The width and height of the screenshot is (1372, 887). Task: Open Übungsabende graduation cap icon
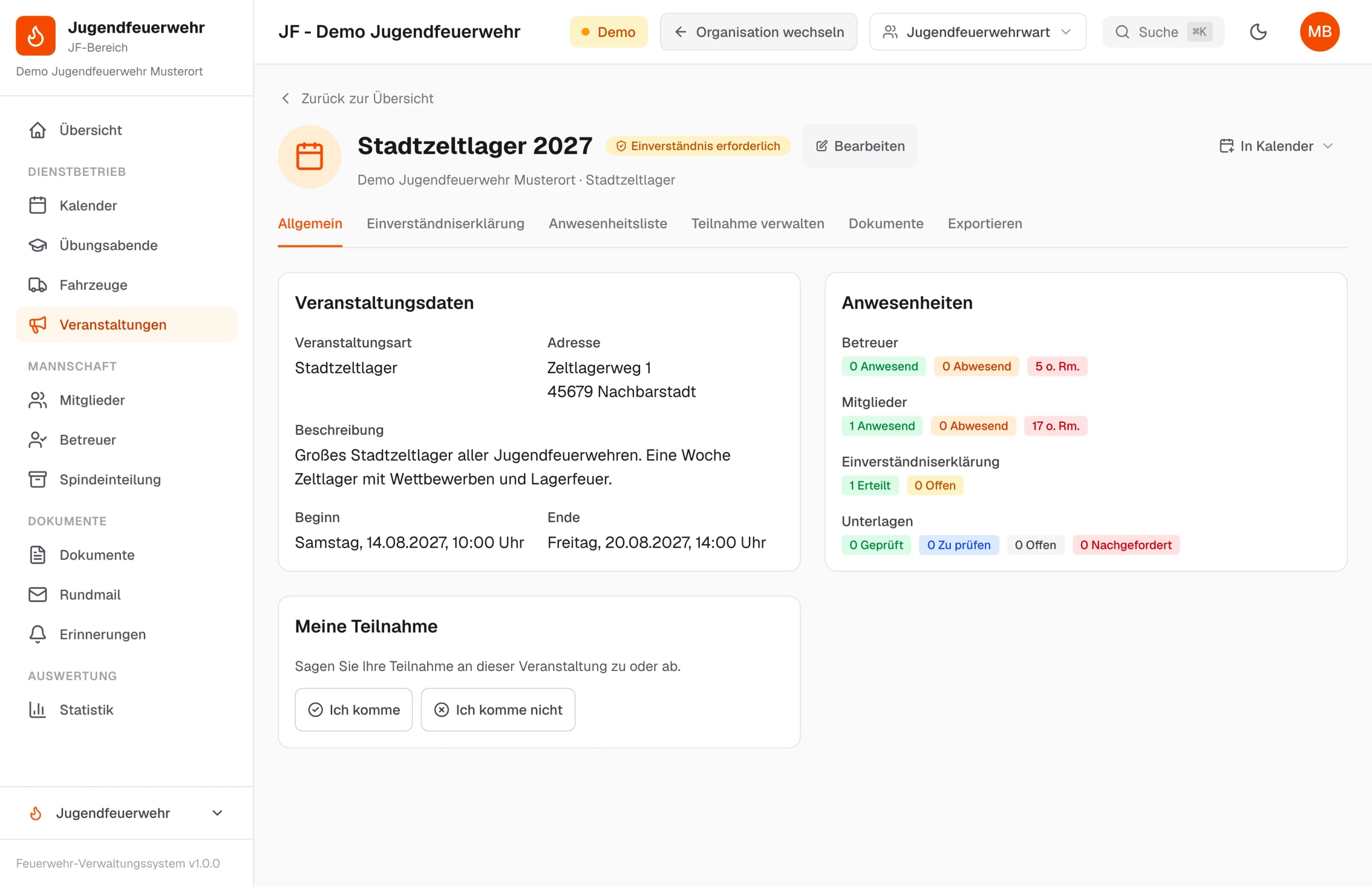[x=38, y=245]
